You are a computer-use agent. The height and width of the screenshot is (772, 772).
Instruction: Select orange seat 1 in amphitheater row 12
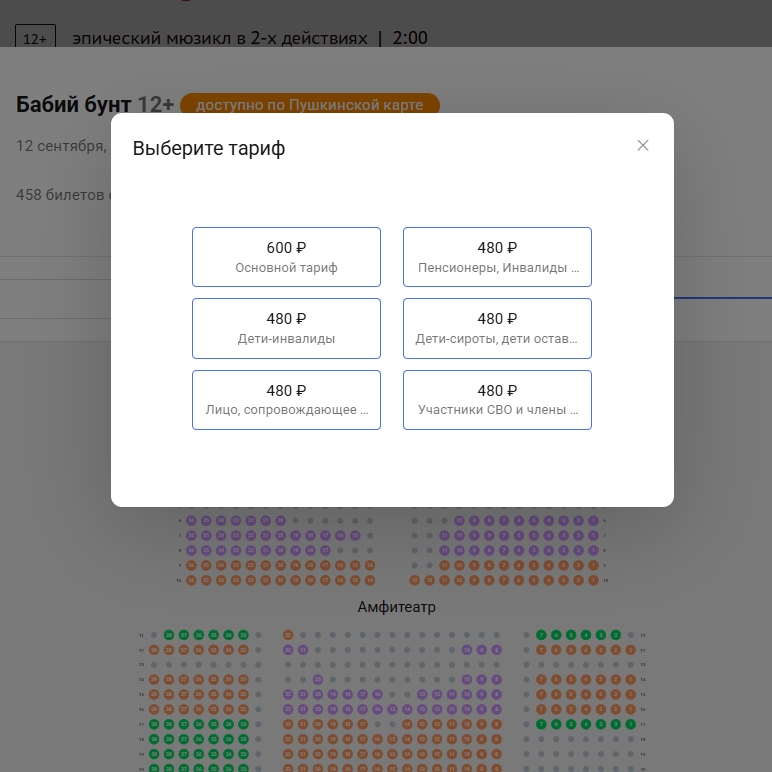pos(630,650)
